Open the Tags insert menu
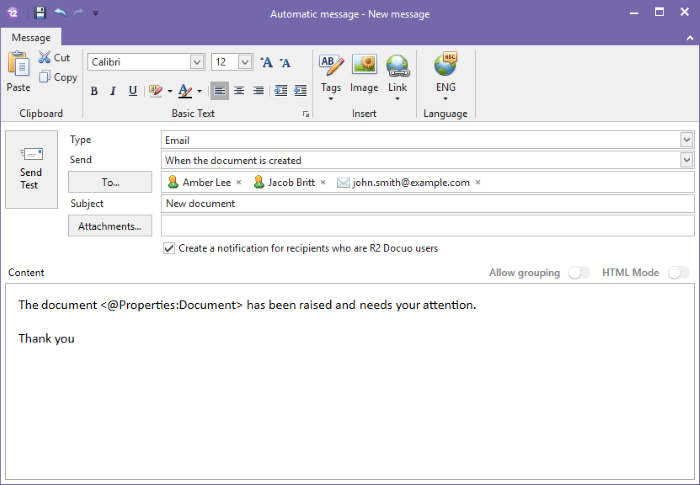The width and height of the screenshot is (700, 485). click(x=331, y=75)
